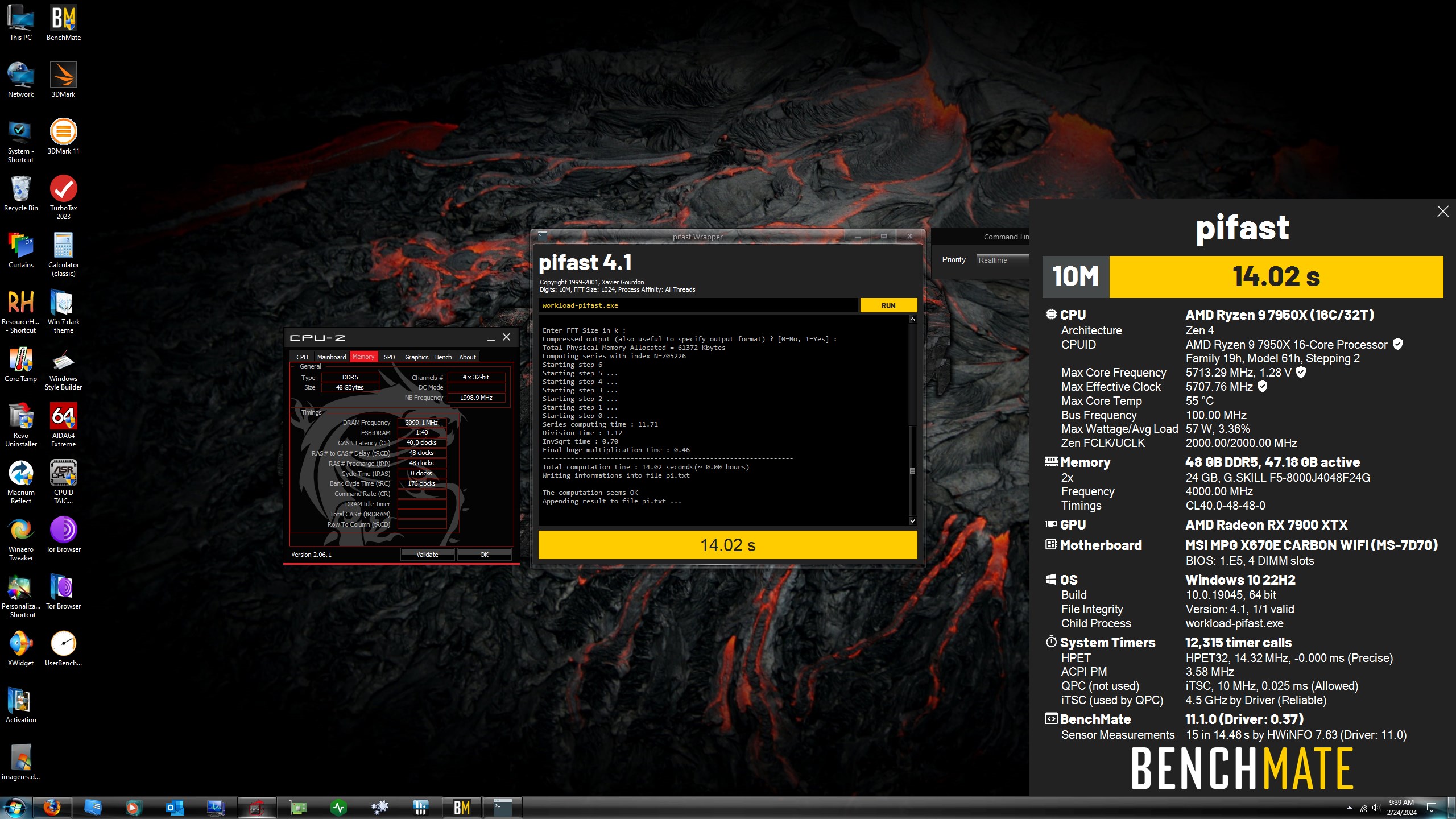
Task: Click the Validate button in CPU-Z
Action: point(427,555)
